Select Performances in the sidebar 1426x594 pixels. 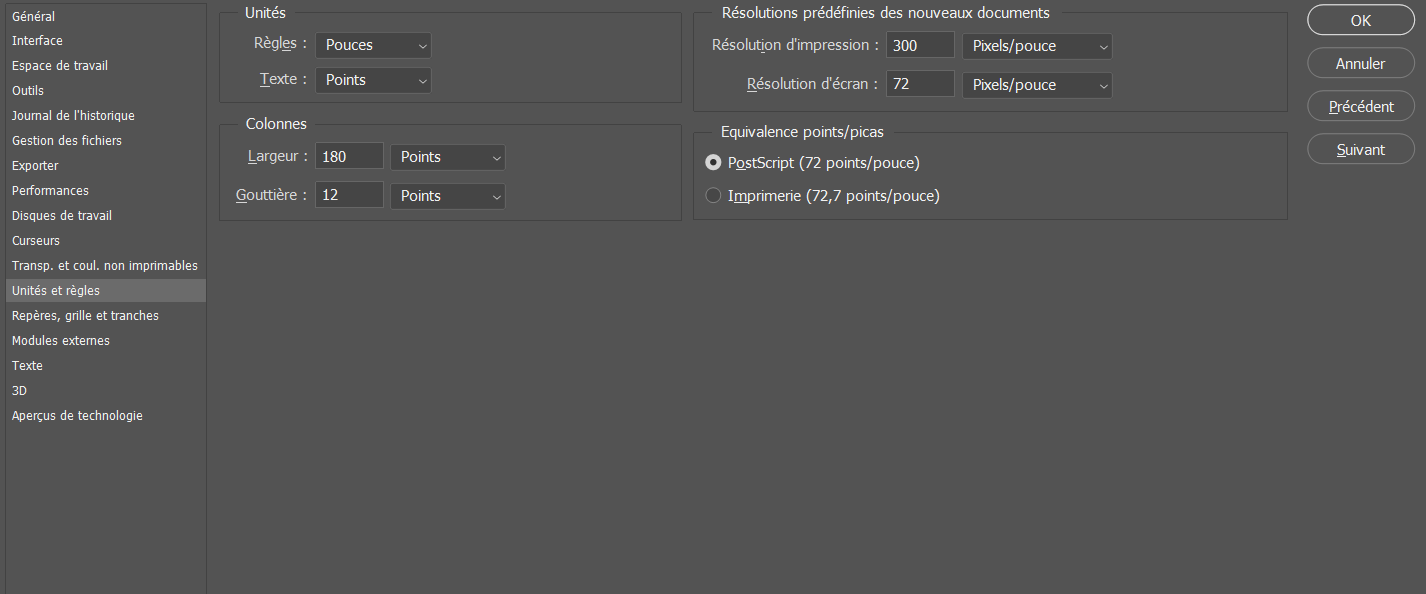[x=50, y=191]
